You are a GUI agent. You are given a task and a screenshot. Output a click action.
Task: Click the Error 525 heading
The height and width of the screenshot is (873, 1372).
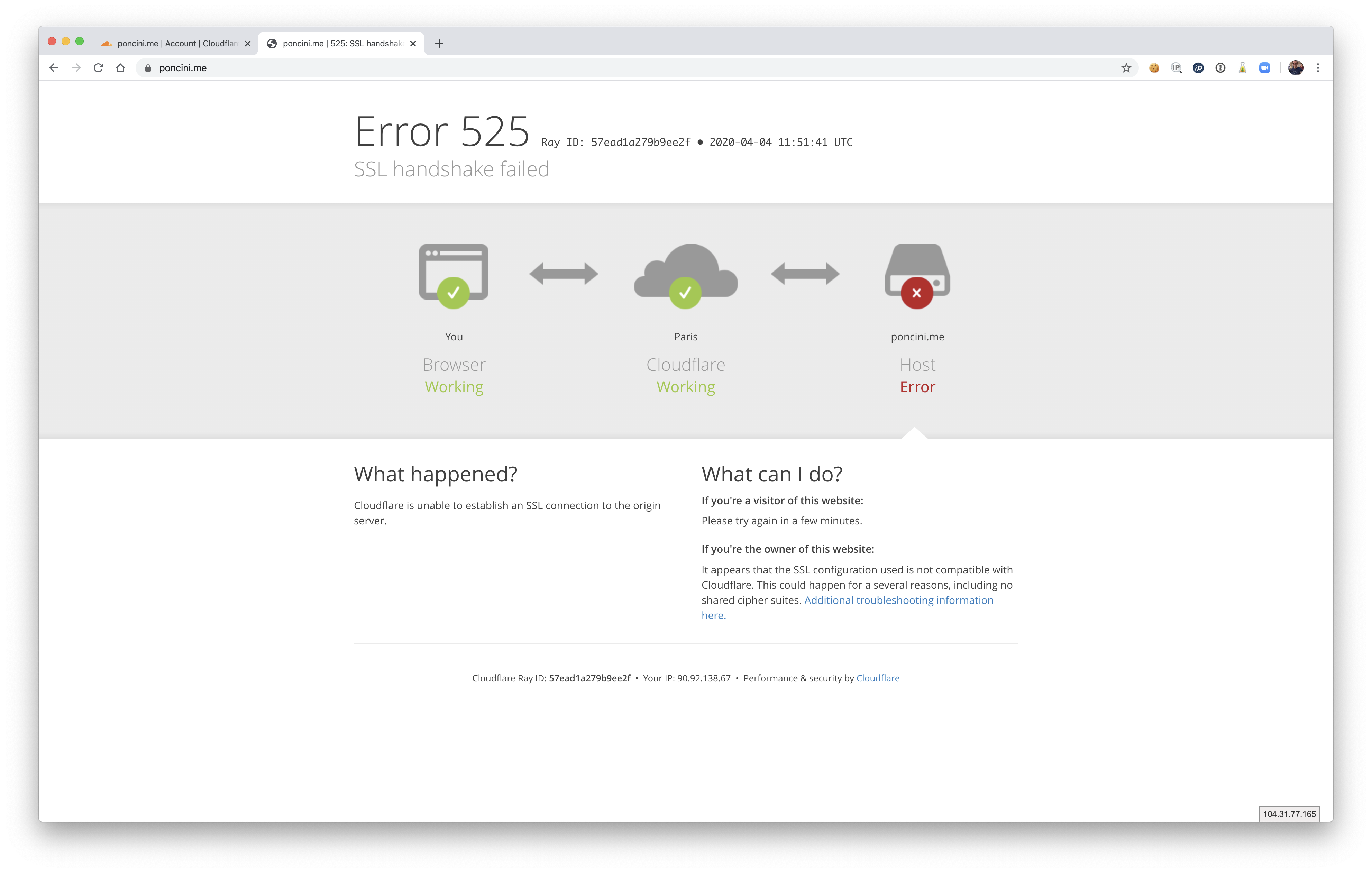coord(442,132)
